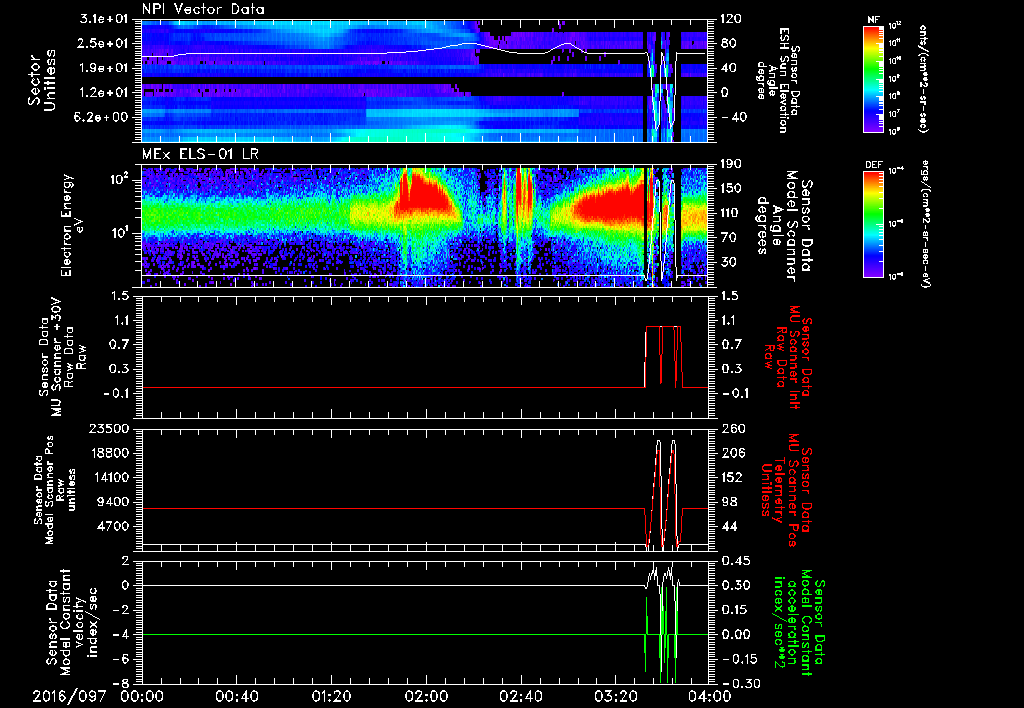Click the velocity and acceleration plot panel
The height and width of the screenshot is (708, 1024).
[x=424, y=622]
